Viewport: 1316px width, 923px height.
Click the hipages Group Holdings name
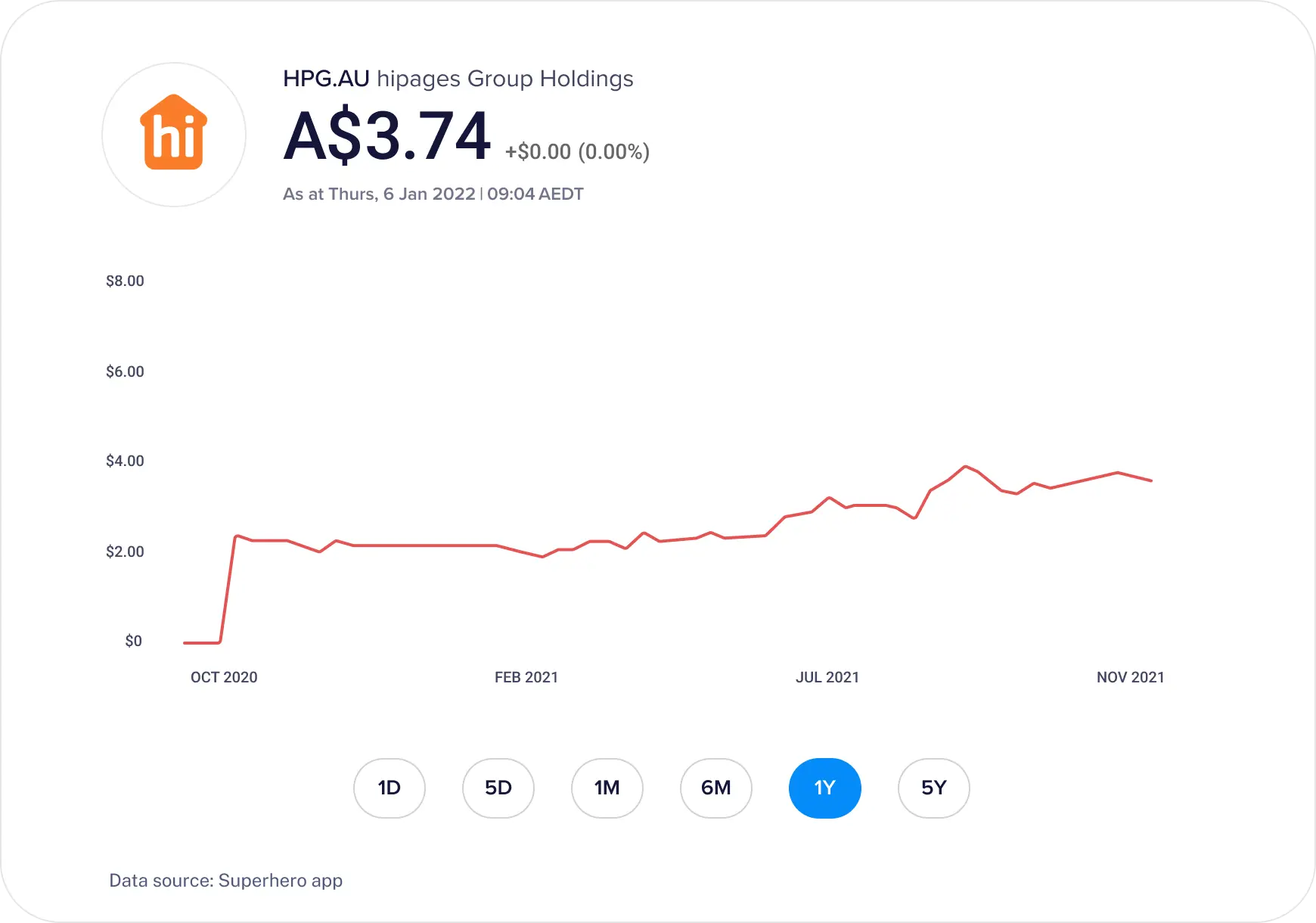click(x=505, y=79)
